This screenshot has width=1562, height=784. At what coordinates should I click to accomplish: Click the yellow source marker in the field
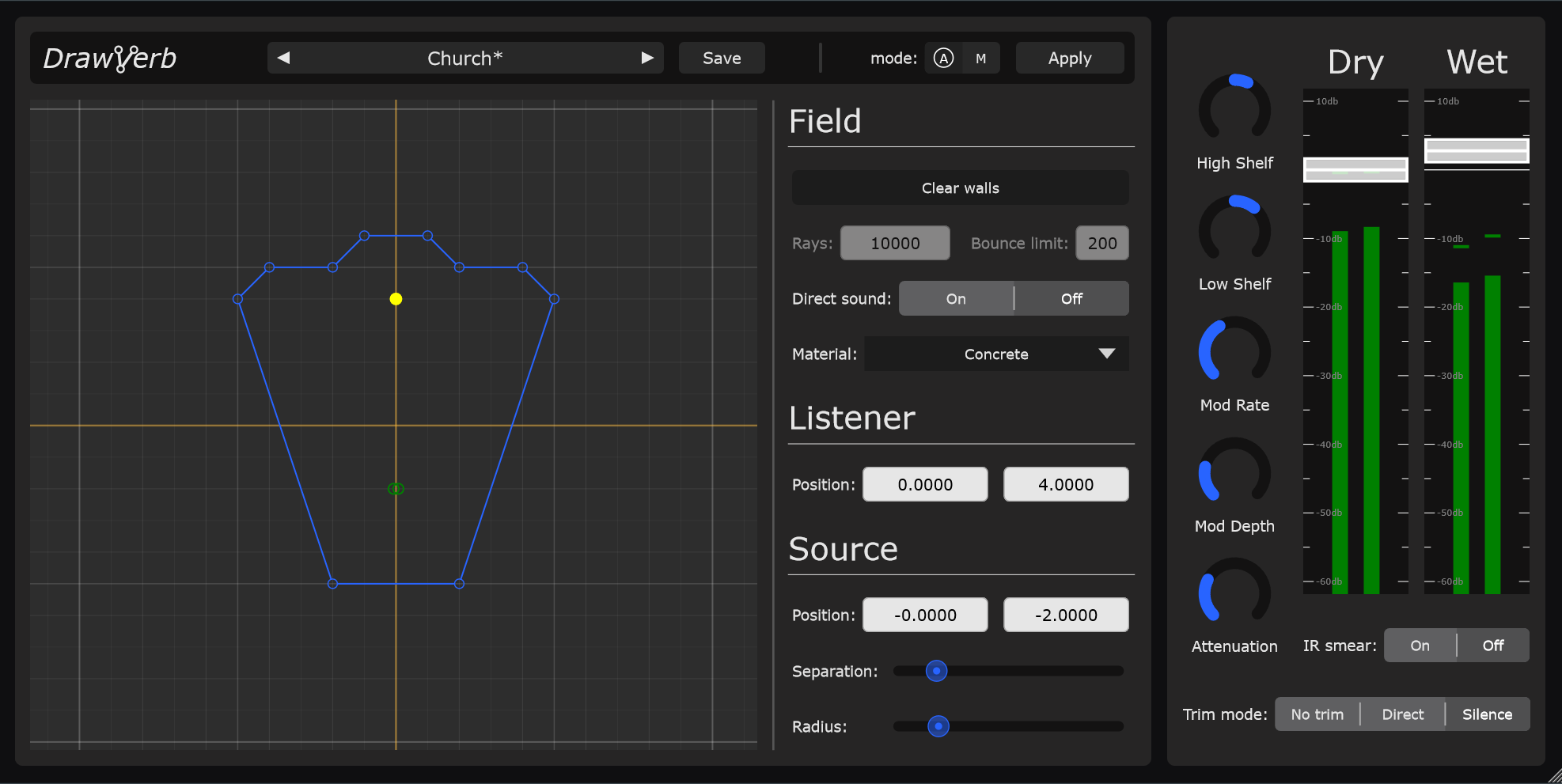click(395, 298)
